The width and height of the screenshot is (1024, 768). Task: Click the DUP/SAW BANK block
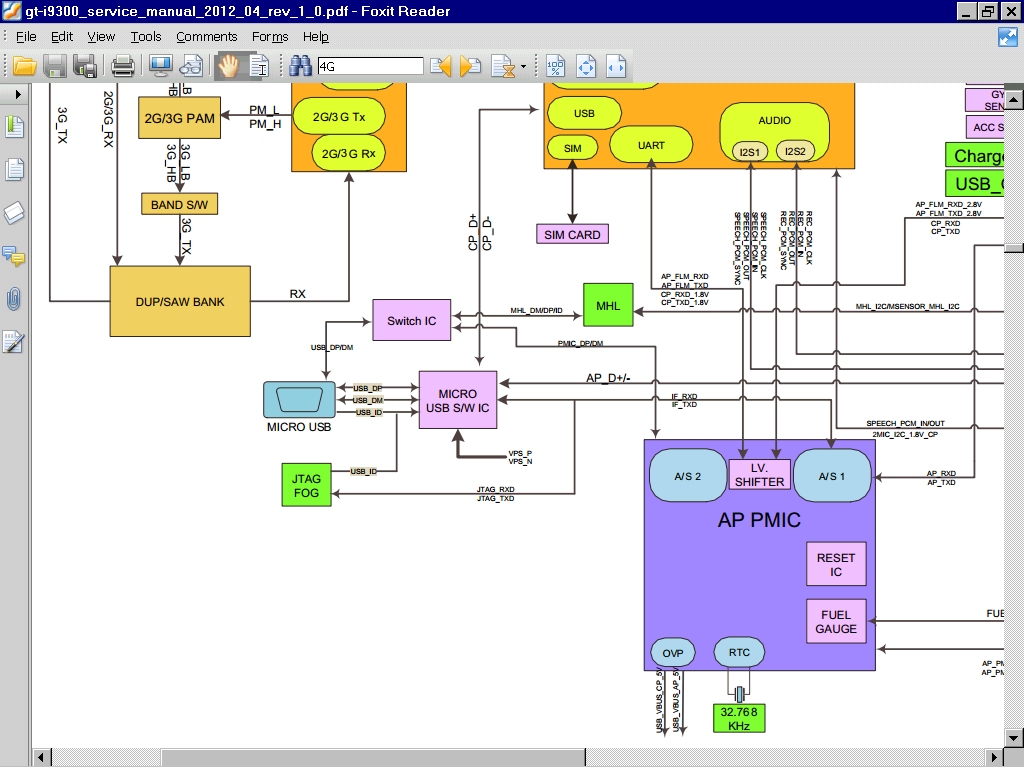(180, 301)
